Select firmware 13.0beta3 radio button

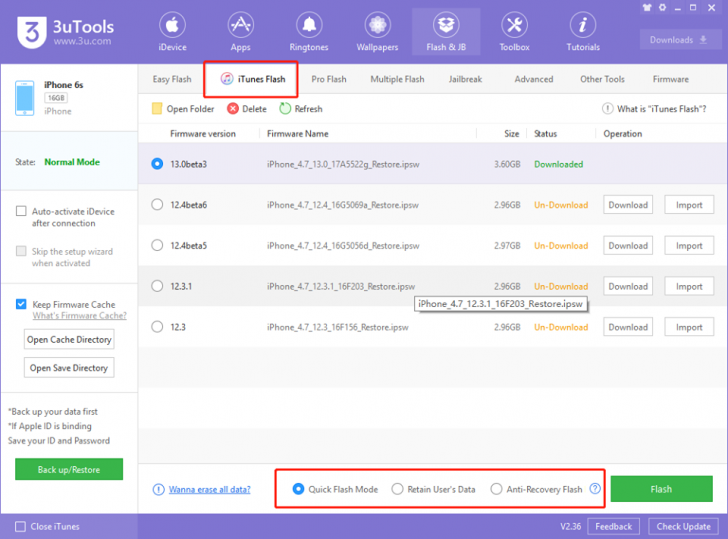click(157, 164)
